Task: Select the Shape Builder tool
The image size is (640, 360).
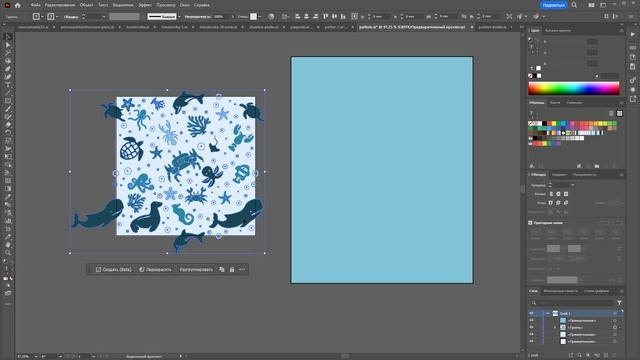Action: pos(8,165)
